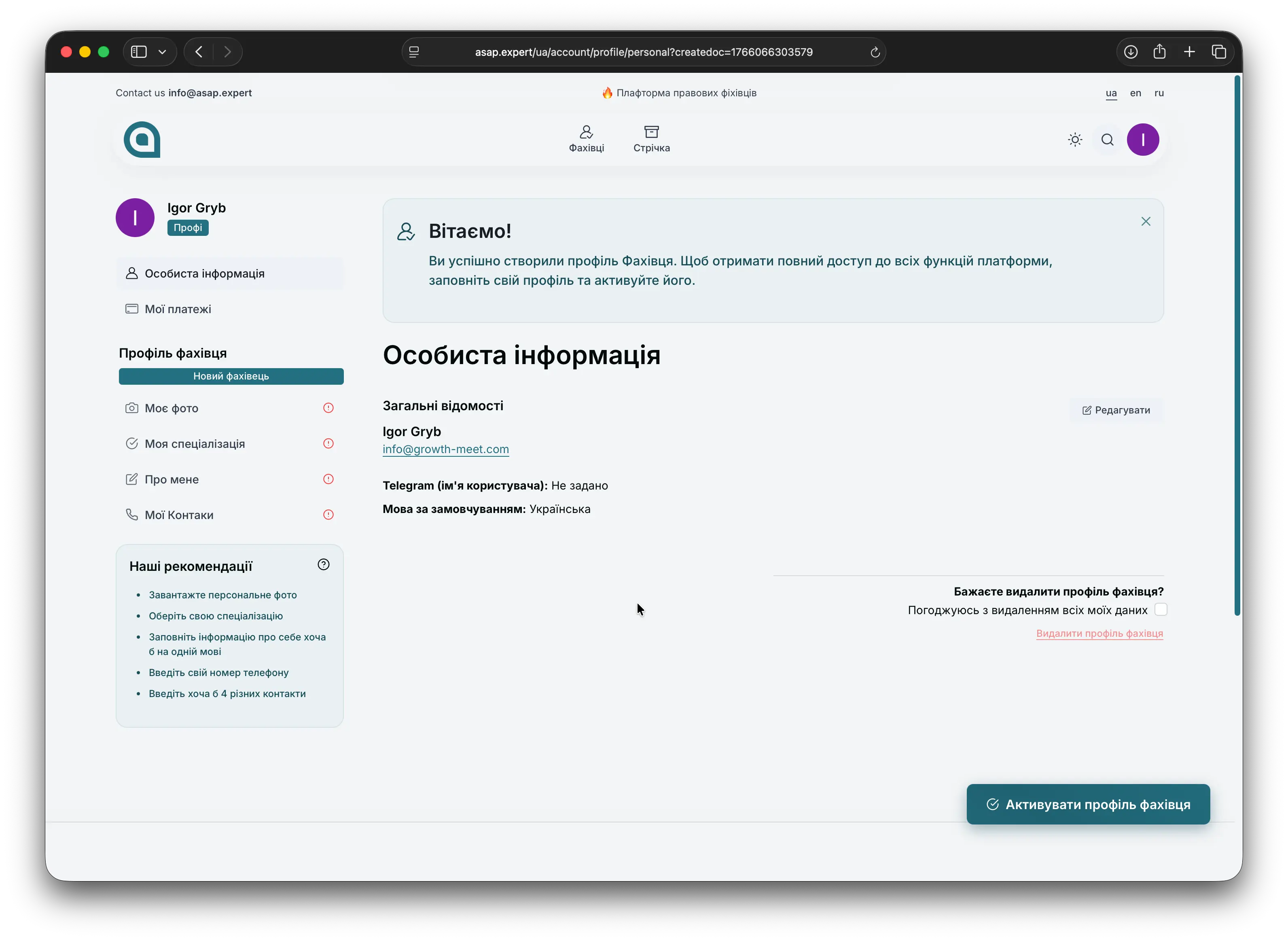The image size is (1288, 941).
Task: Dismiss the «Вітаємо!» welcome banner
Action: point(1146,222)
